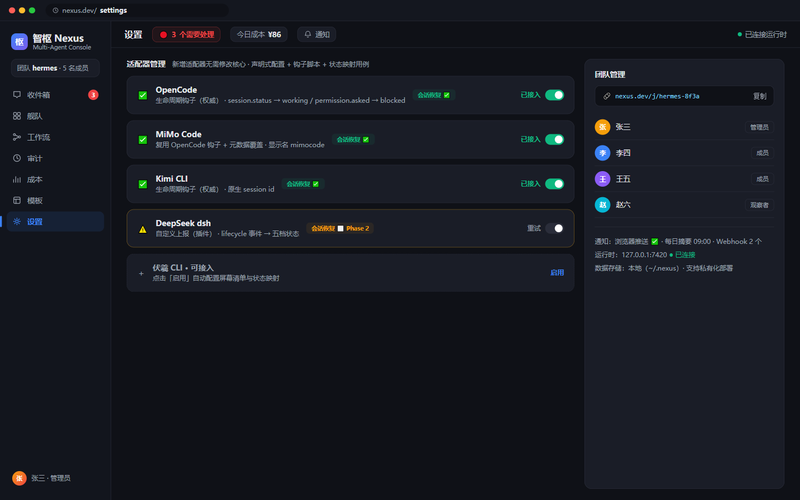
Task: Open the cost (成本) bar chart icon
Action: pyautogui.click(x=17, y=180)
